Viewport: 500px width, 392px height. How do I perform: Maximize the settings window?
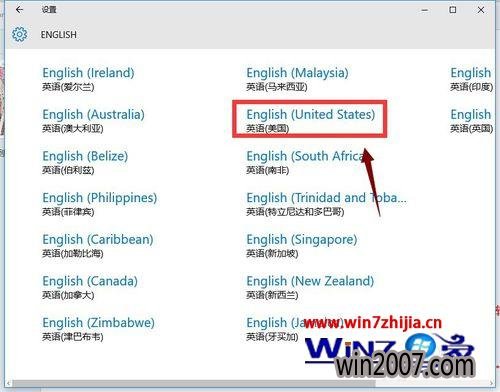pyautogui.click(x=453, y=10)
